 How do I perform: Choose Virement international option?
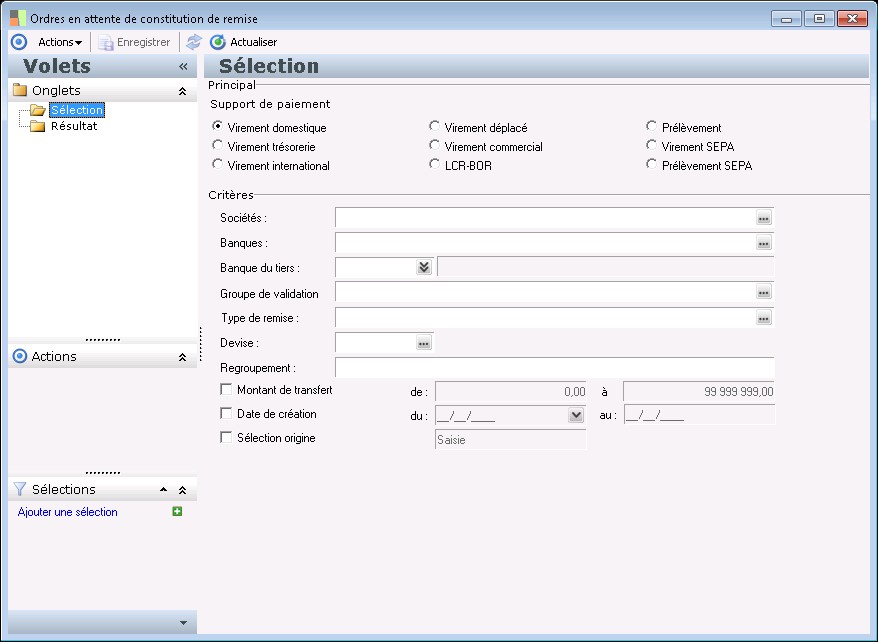[217, 165]
